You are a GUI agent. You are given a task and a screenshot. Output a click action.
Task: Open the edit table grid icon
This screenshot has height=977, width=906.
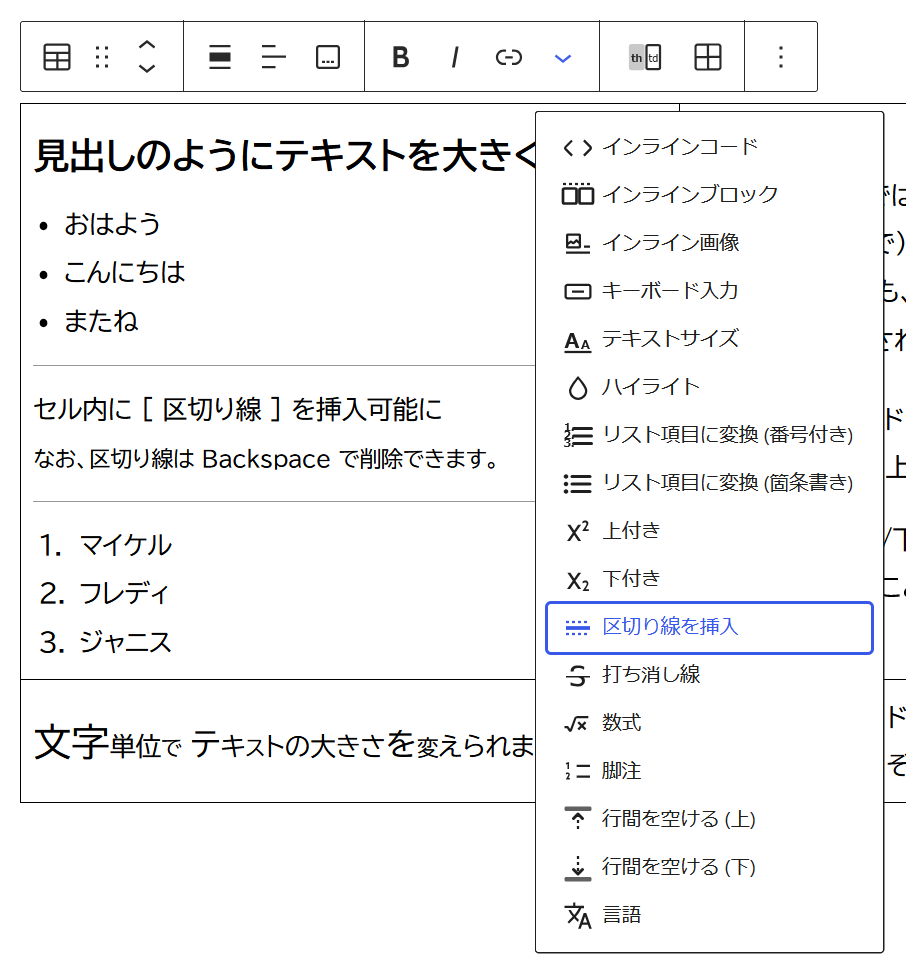708,57
